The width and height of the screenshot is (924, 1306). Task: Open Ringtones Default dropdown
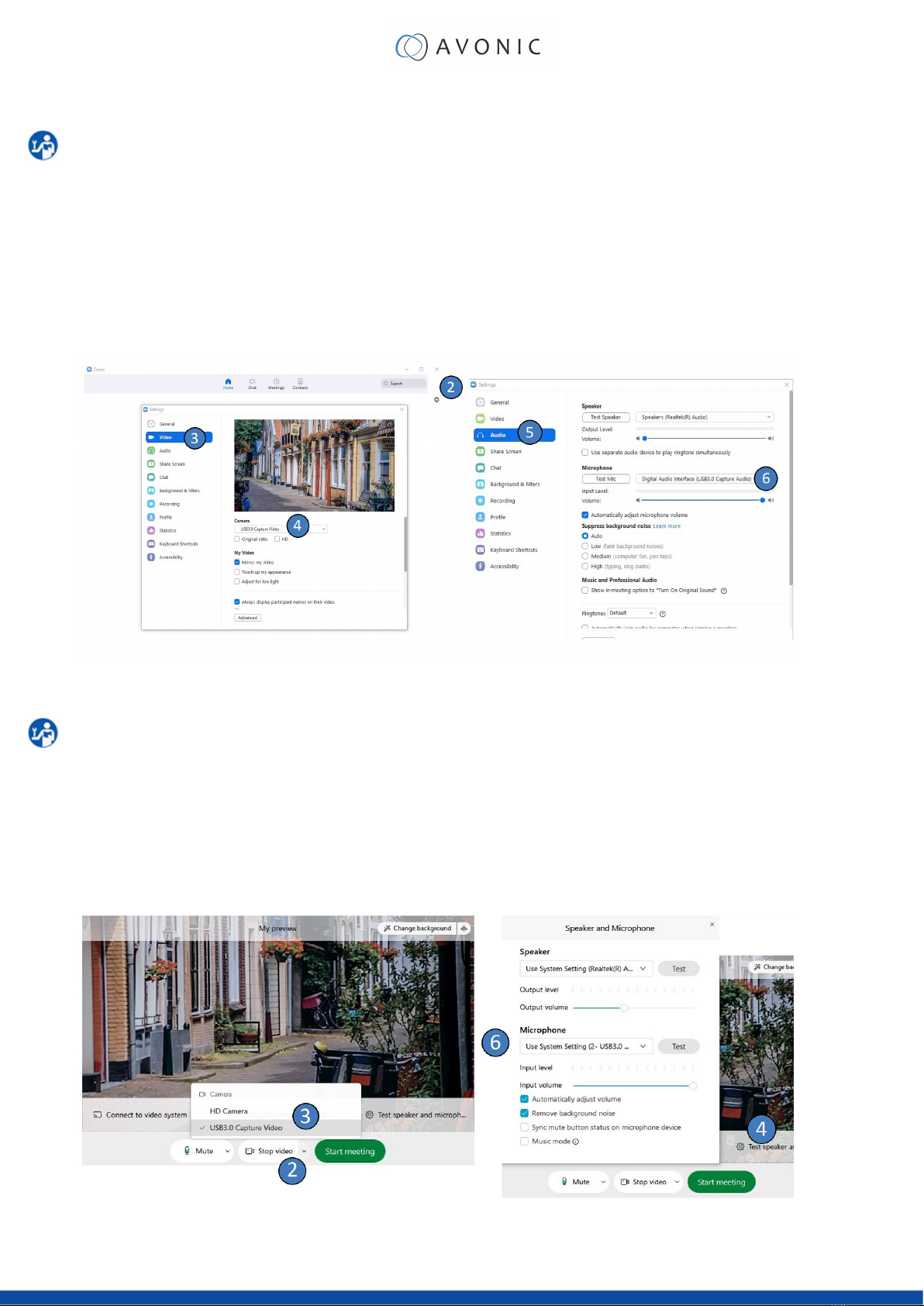click(631, 613)
